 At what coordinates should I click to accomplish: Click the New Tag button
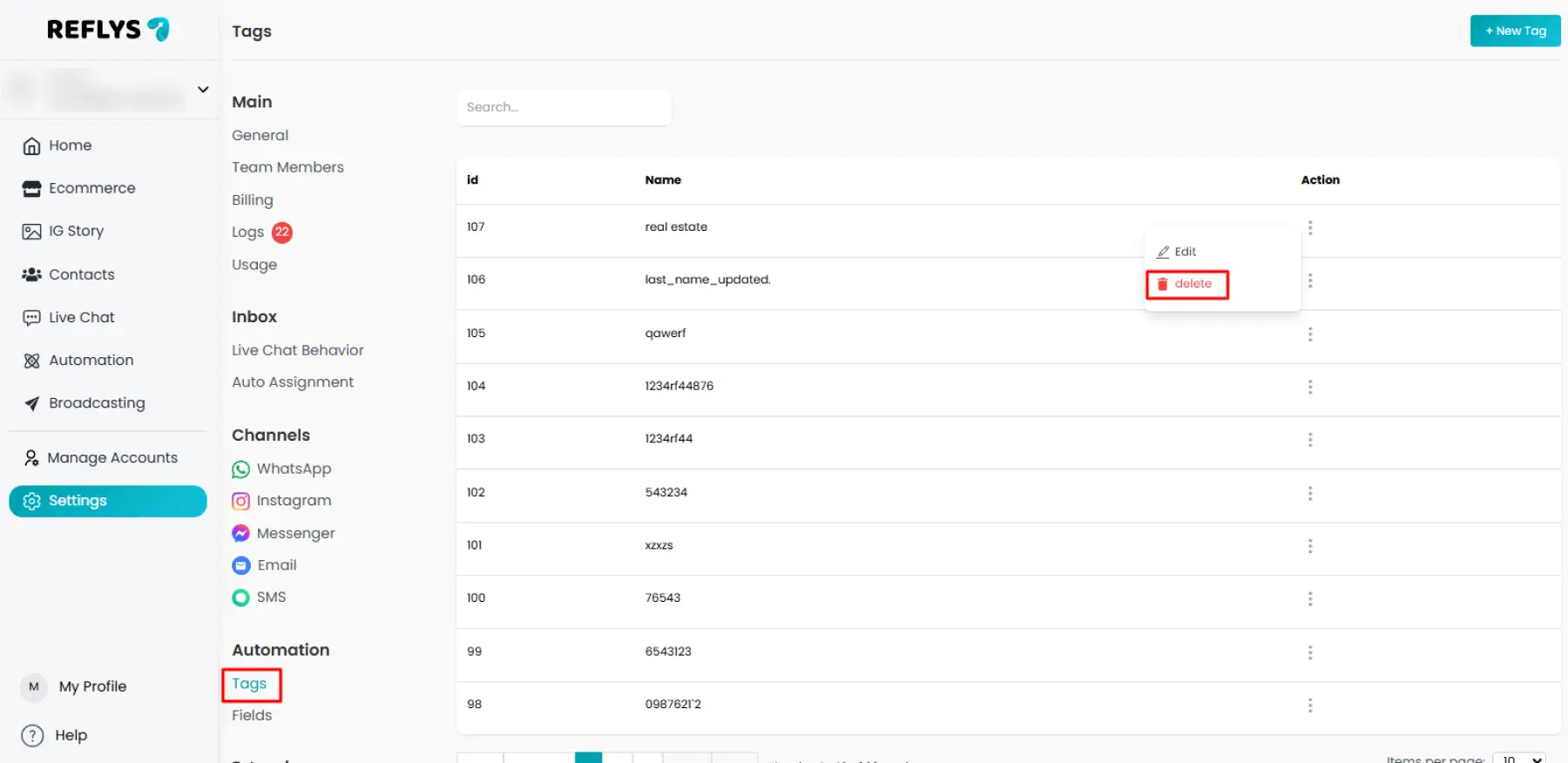click(x=1515, y=30)
